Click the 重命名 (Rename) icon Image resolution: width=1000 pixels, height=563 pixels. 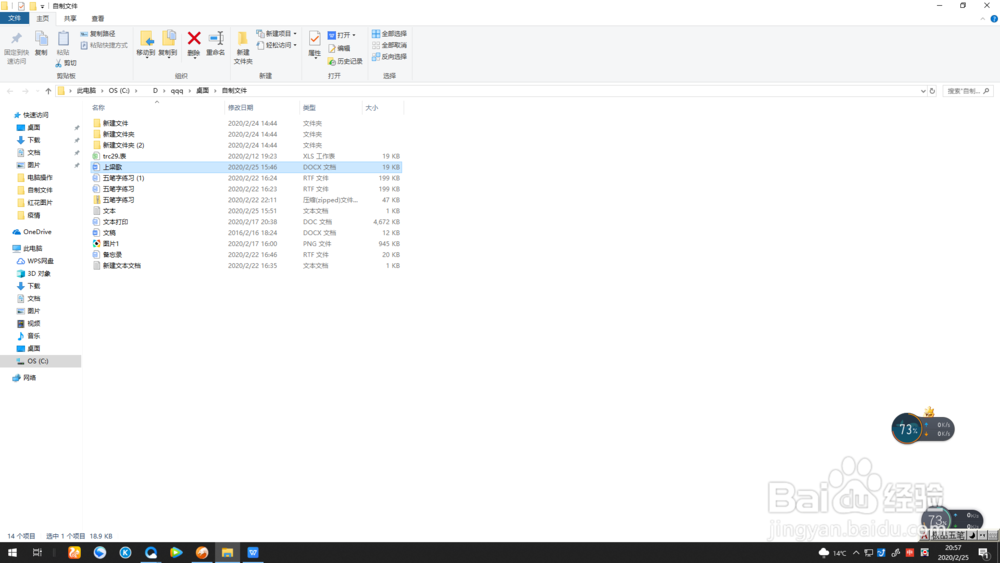(x=216, y=38)
